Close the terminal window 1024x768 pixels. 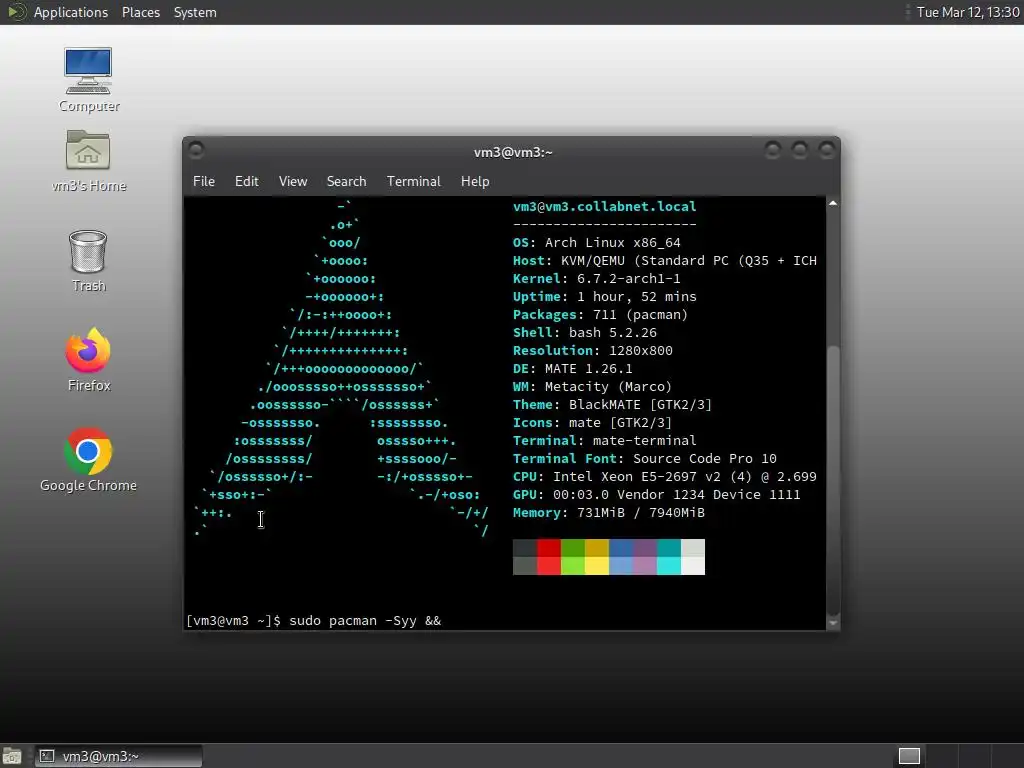coord(827,151)
